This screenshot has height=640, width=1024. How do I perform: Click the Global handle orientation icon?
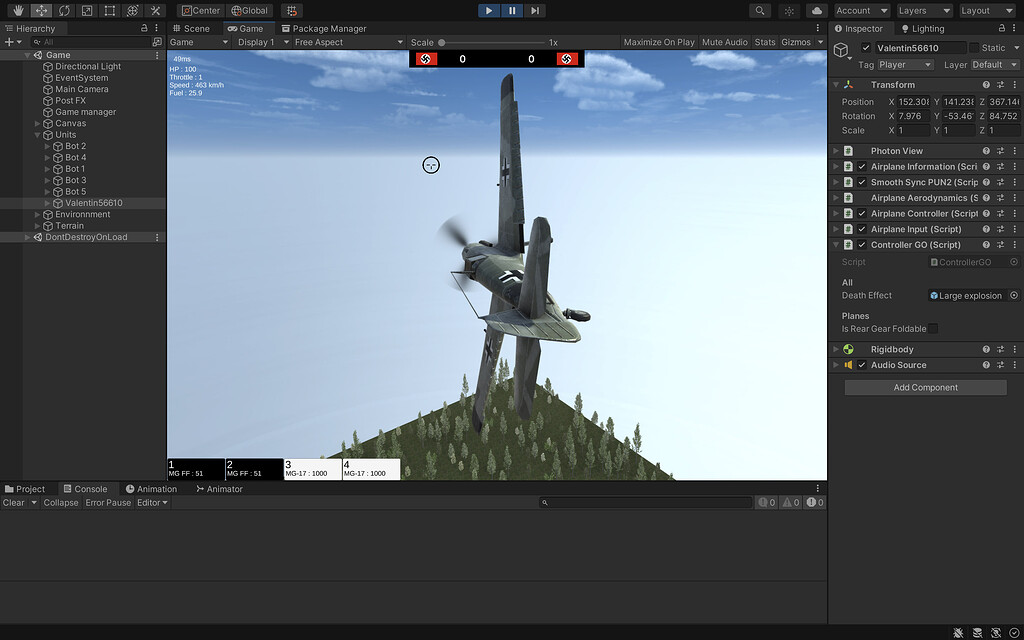point(249,10)
